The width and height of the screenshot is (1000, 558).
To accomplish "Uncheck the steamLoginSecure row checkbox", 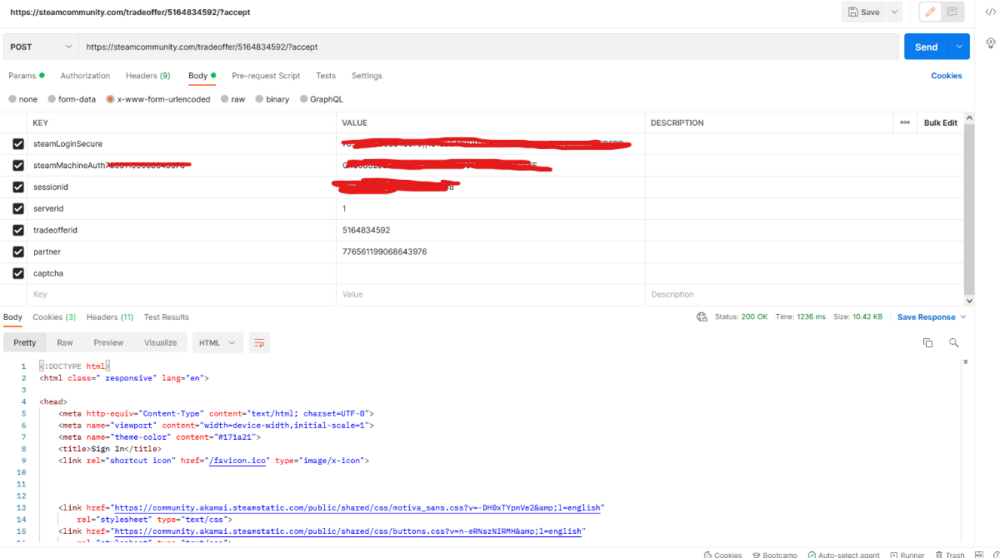I will (18, 144).
